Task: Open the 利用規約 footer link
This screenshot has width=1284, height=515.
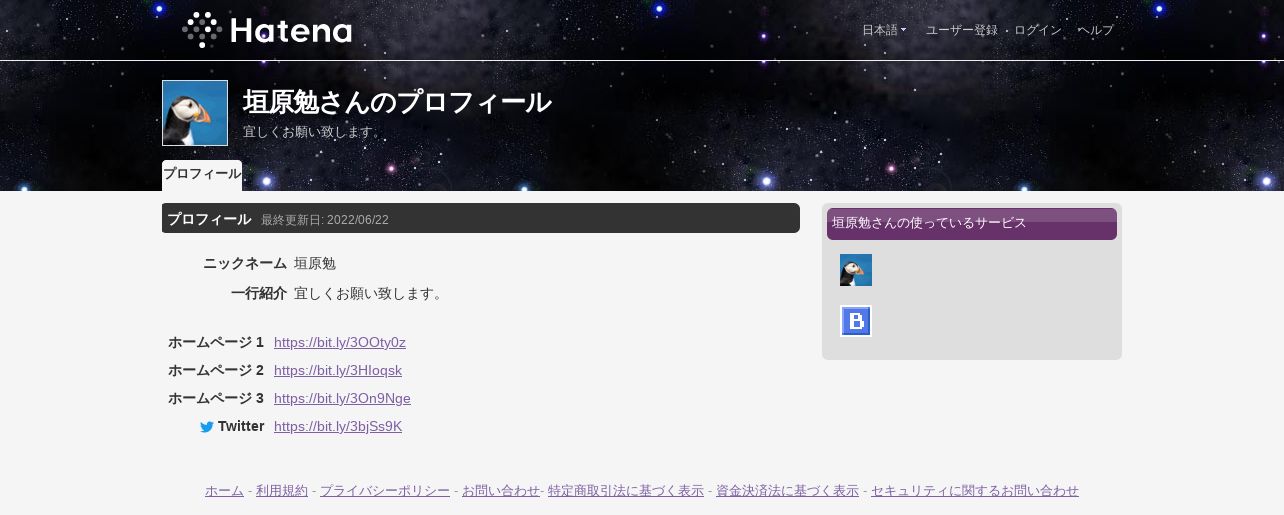Action: (x=282, y=490)
